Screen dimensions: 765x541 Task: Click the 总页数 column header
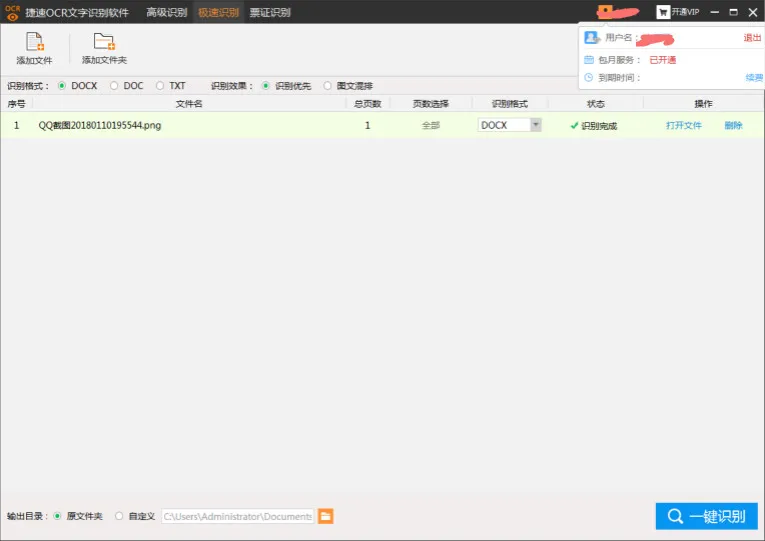[x=367, y=104]
